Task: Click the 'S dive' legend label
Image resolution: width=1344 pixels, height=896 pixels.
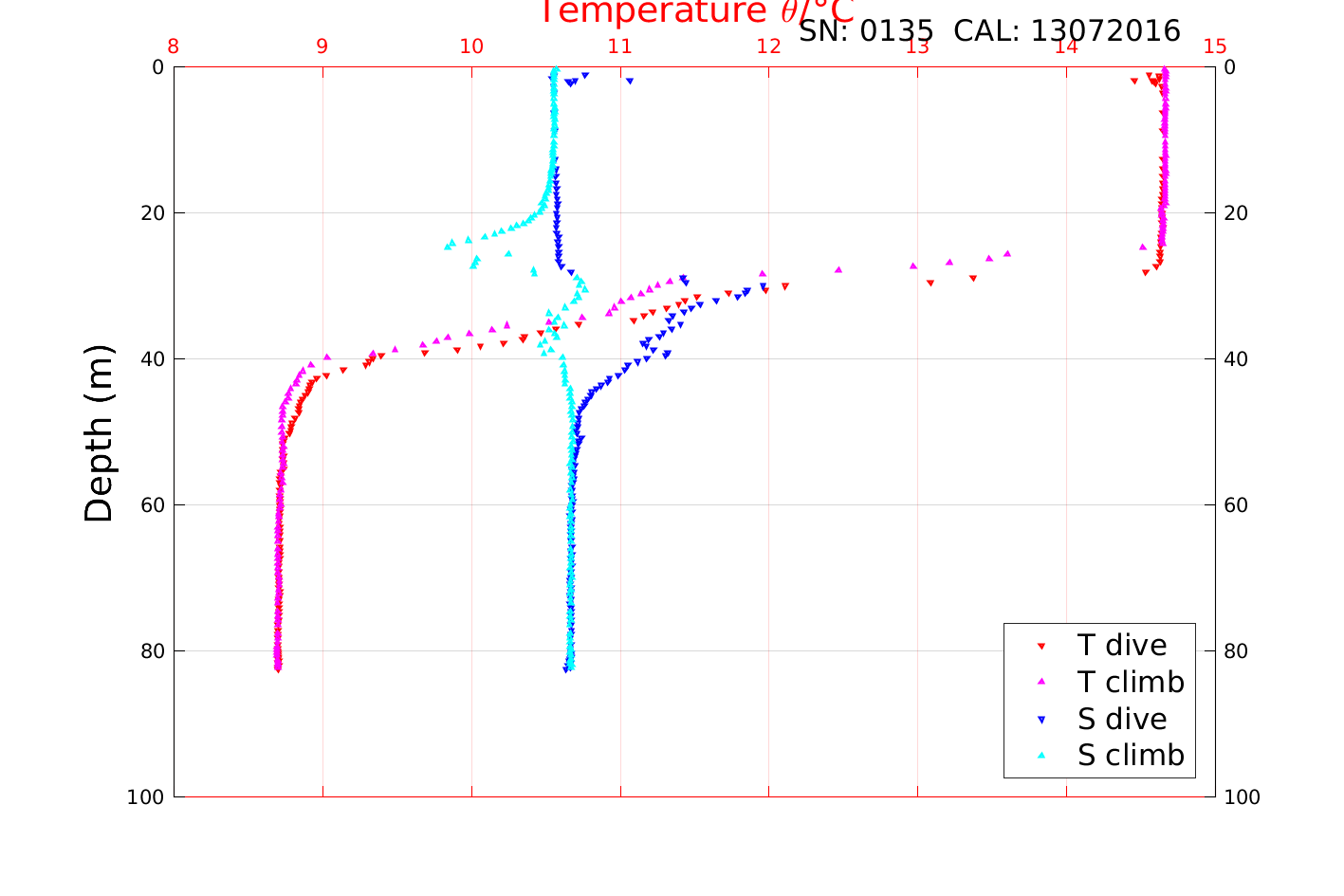Action: point(1122,719)
